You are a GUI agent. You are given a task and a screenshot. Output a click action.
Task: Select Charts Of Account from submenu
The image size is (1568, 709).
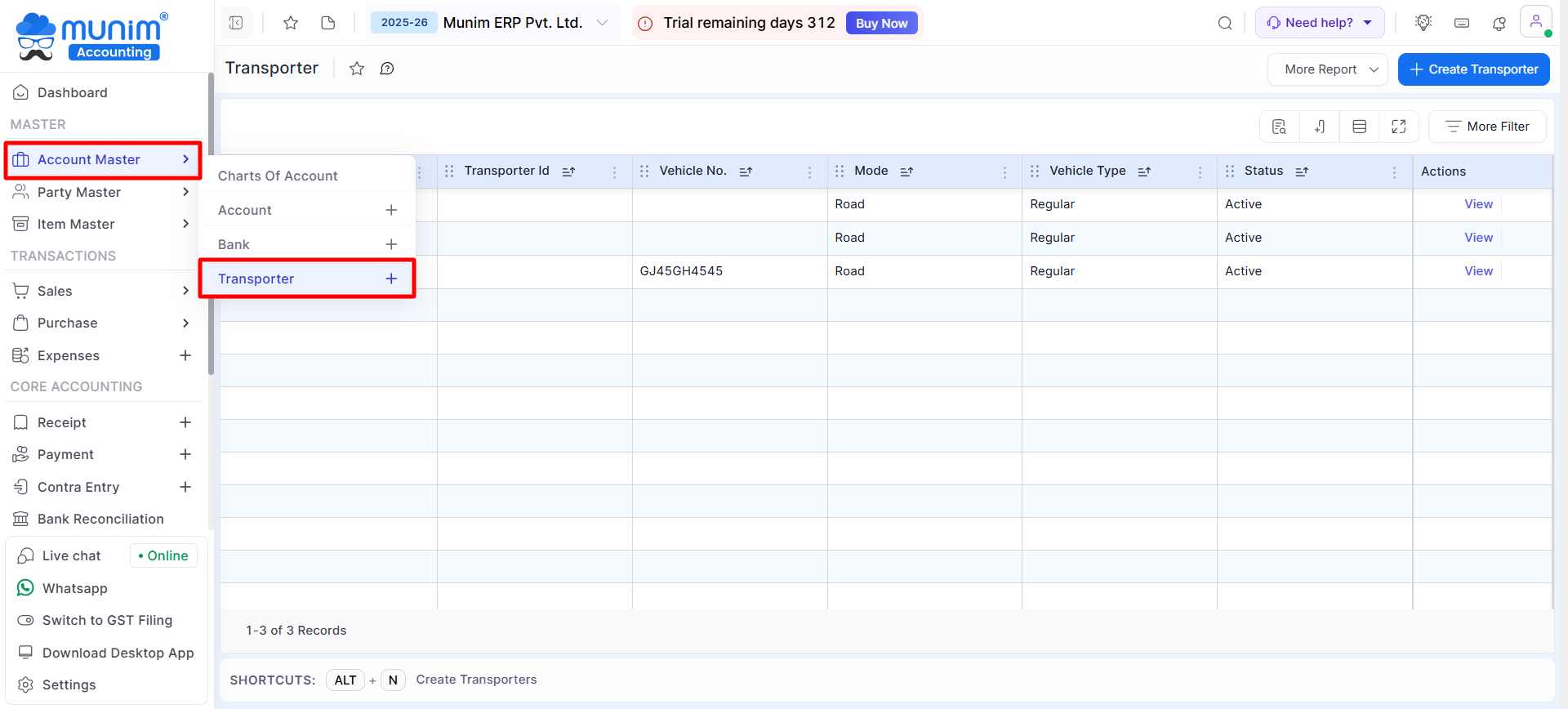click(x=278, y=176)
